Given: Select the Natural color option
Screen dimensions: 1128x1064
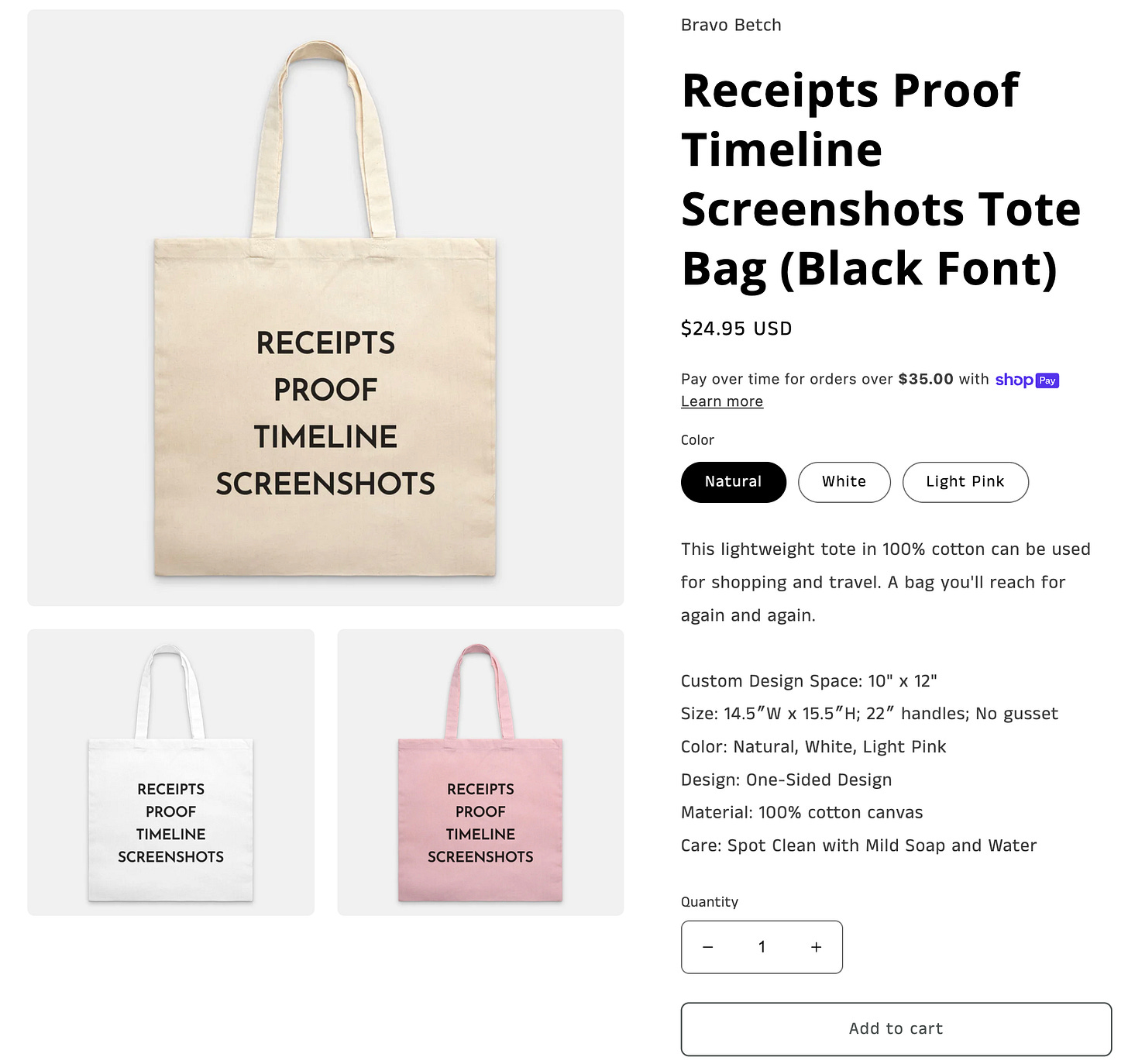Looking at the screenshot, I should pyautogui.click(x=733, y=482).
